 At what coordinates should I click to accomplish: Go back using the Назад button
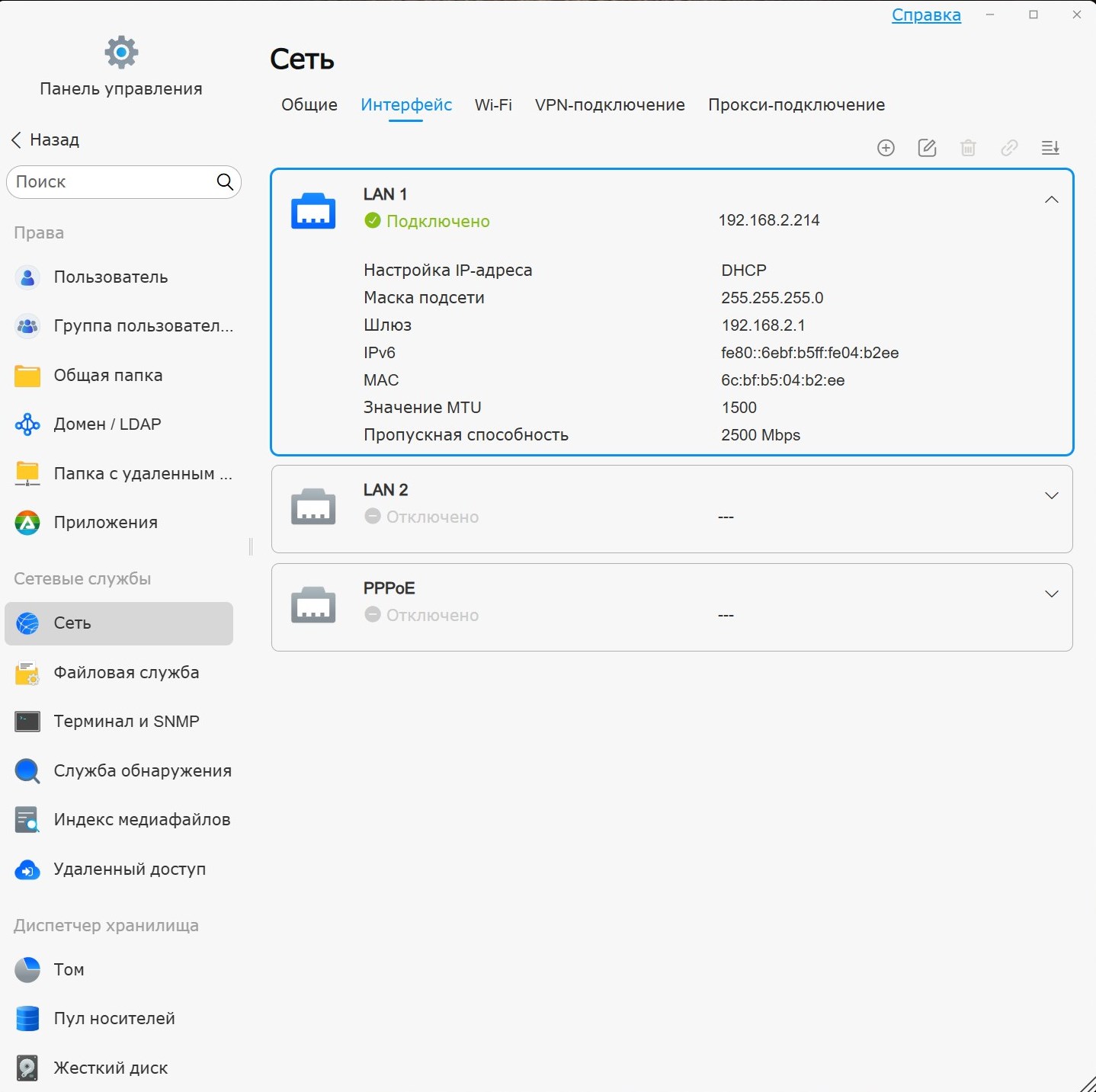[46, 139]
